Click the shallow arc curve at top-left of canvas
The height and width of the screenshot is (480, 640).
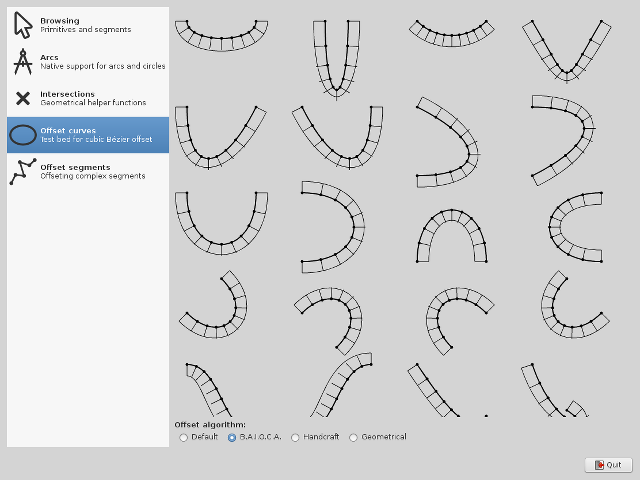[222, 37]
